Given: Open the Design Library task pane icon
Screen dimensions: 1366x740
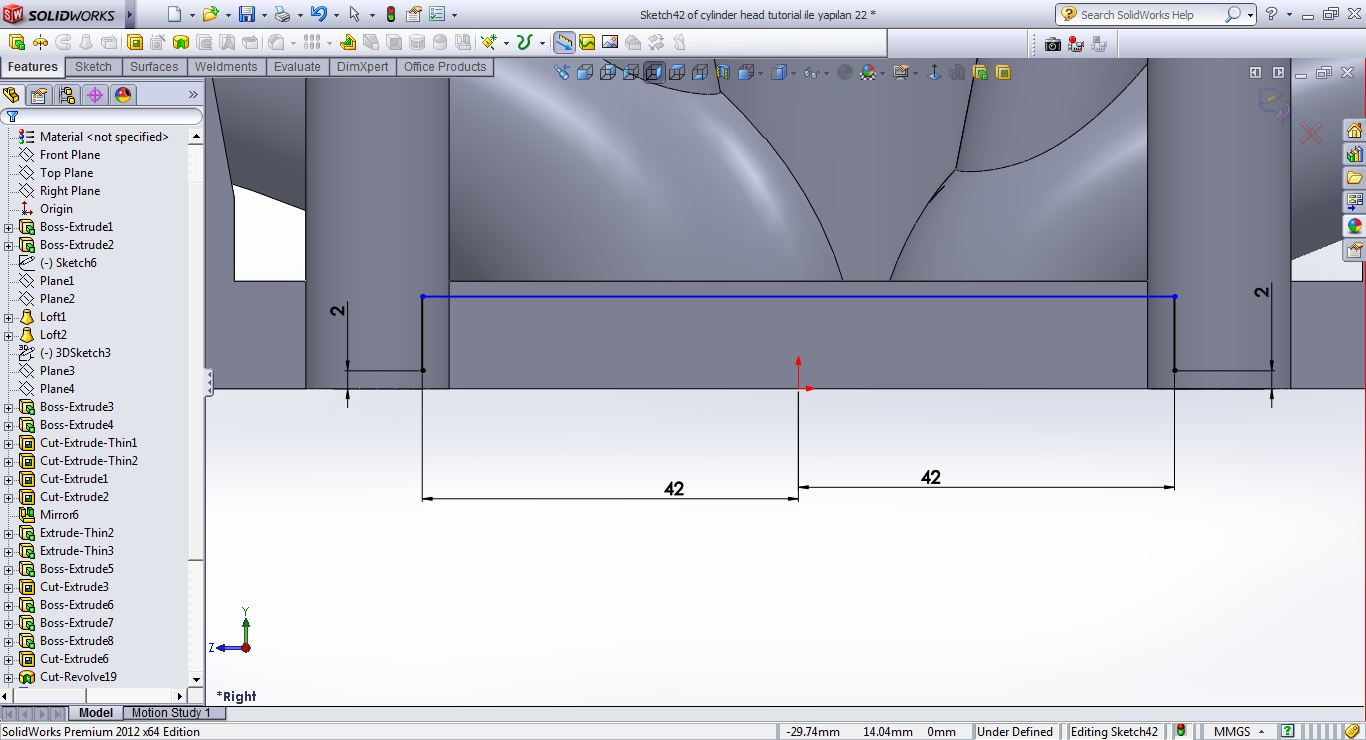Looking at the screenshot, I should [1354, 155].
